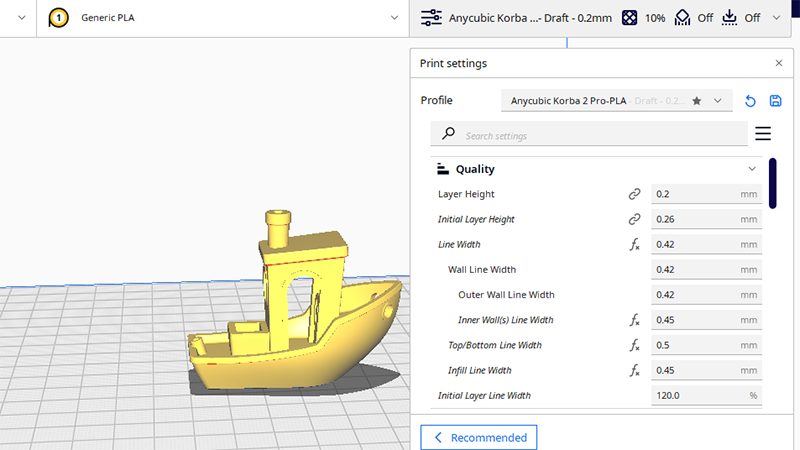Collapse the print settings summary bar chevron

coord(777,18)
